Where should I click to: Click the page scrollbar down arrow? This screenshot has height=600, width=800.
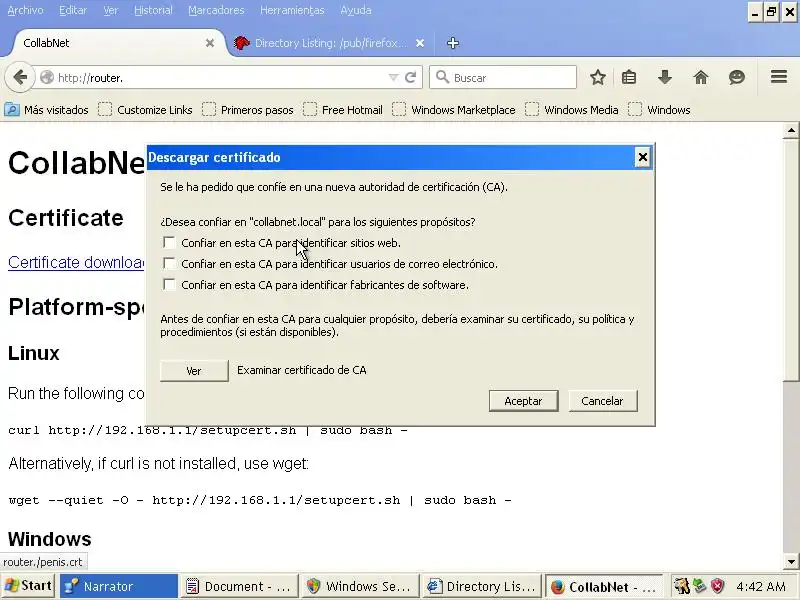click(x=791, y=562)
